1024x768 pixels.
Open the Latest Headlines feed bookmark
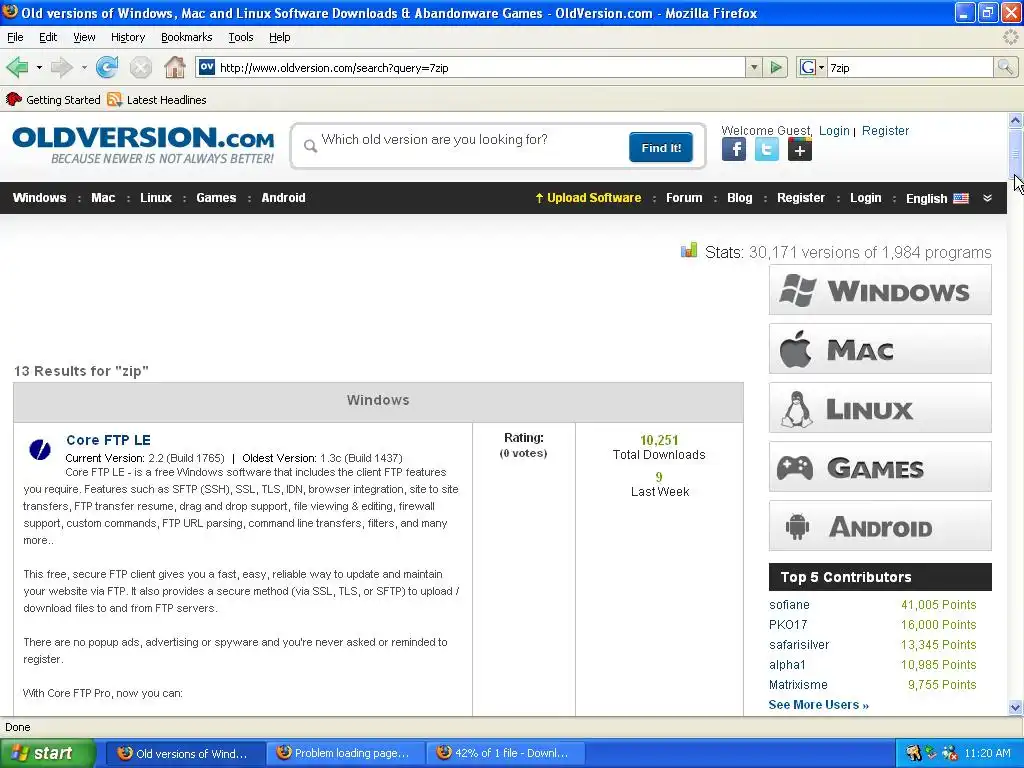click(157, 100)
